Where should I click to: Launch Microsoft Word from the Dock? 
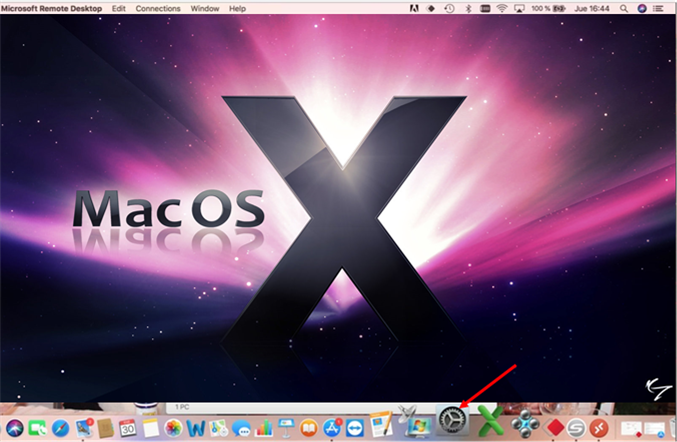[196, 428]
